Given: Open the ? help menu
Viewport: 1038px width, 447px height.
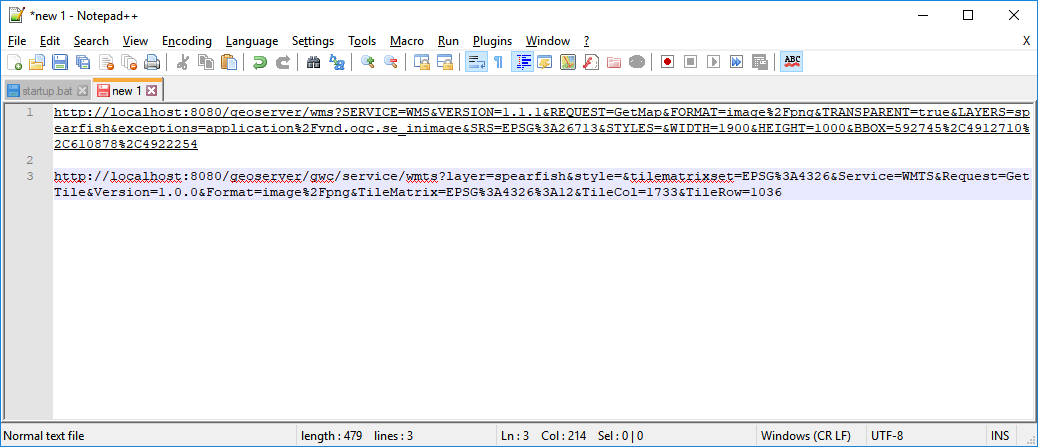Looking at the screenshot, I should click(x=587, y=41).
